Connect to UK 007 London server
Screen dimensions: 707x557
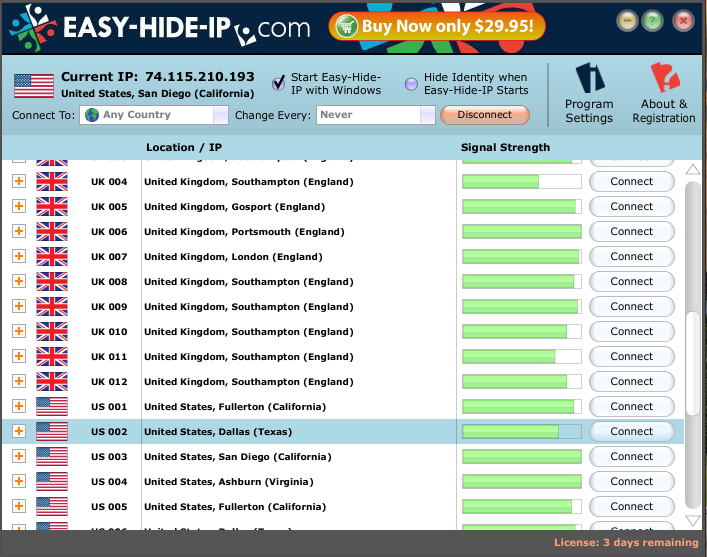click(632, 256)
